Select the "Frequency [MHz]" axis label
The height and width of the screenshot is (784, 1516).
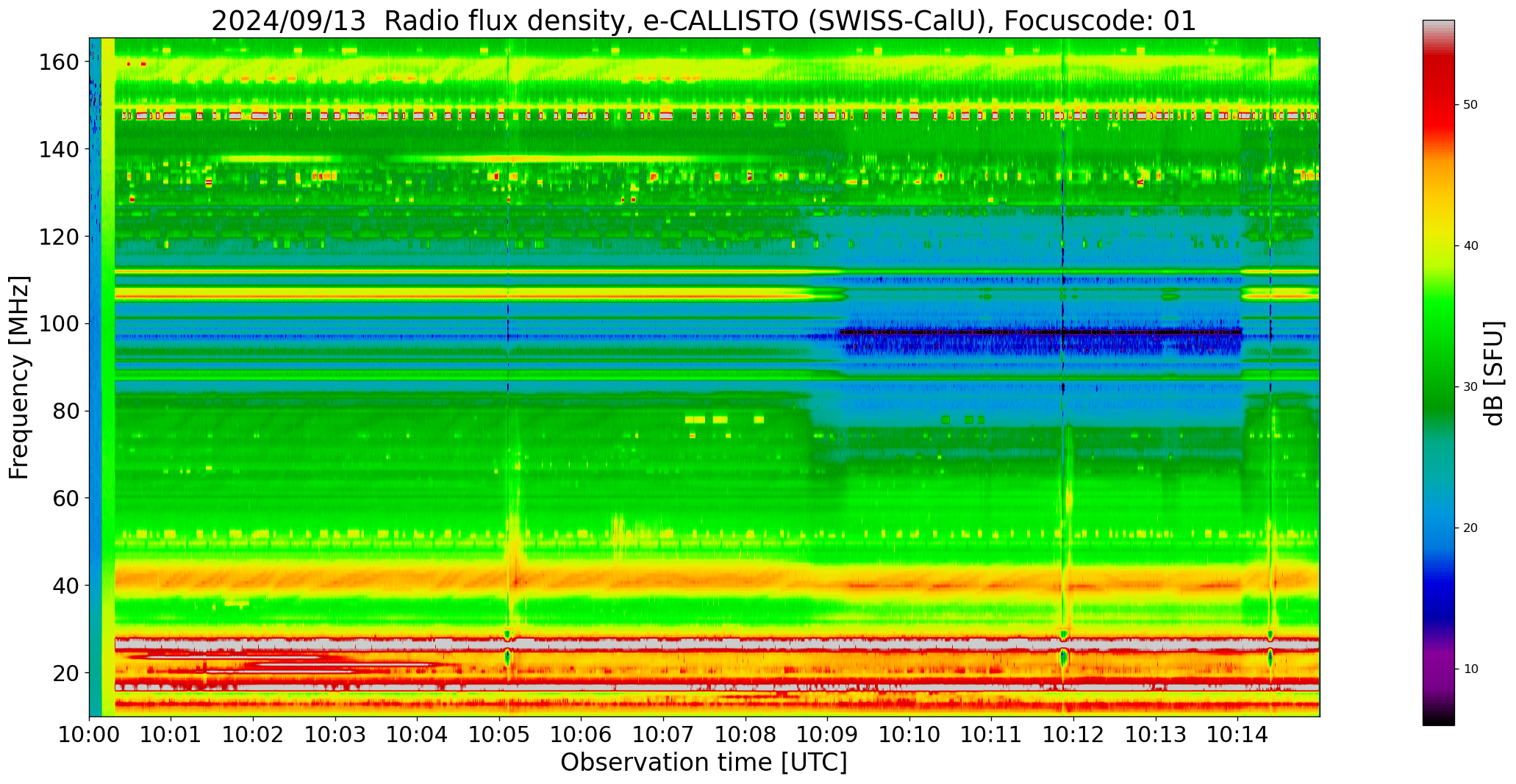pyautogui.click(x=19, y=378)
